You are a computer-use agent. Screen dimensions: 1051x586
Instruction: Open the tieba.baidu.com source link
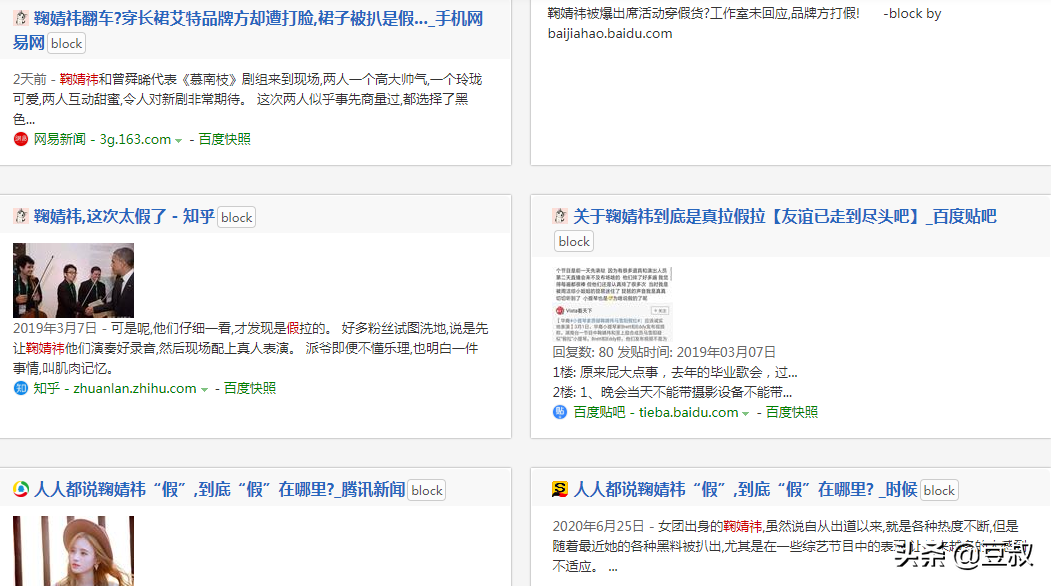point(688,412)
